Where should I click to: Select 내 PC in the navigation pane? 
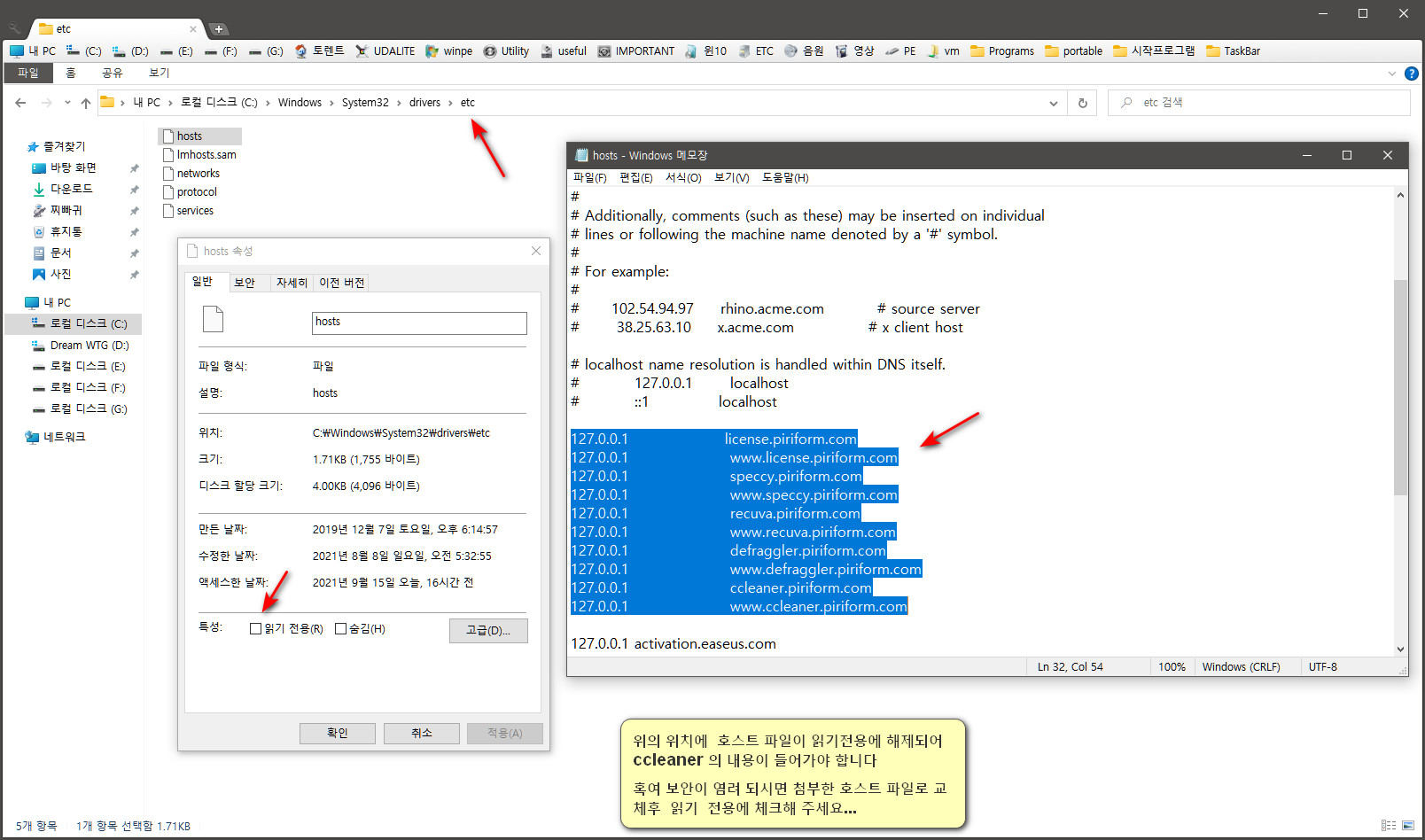[x=49, y=302]
